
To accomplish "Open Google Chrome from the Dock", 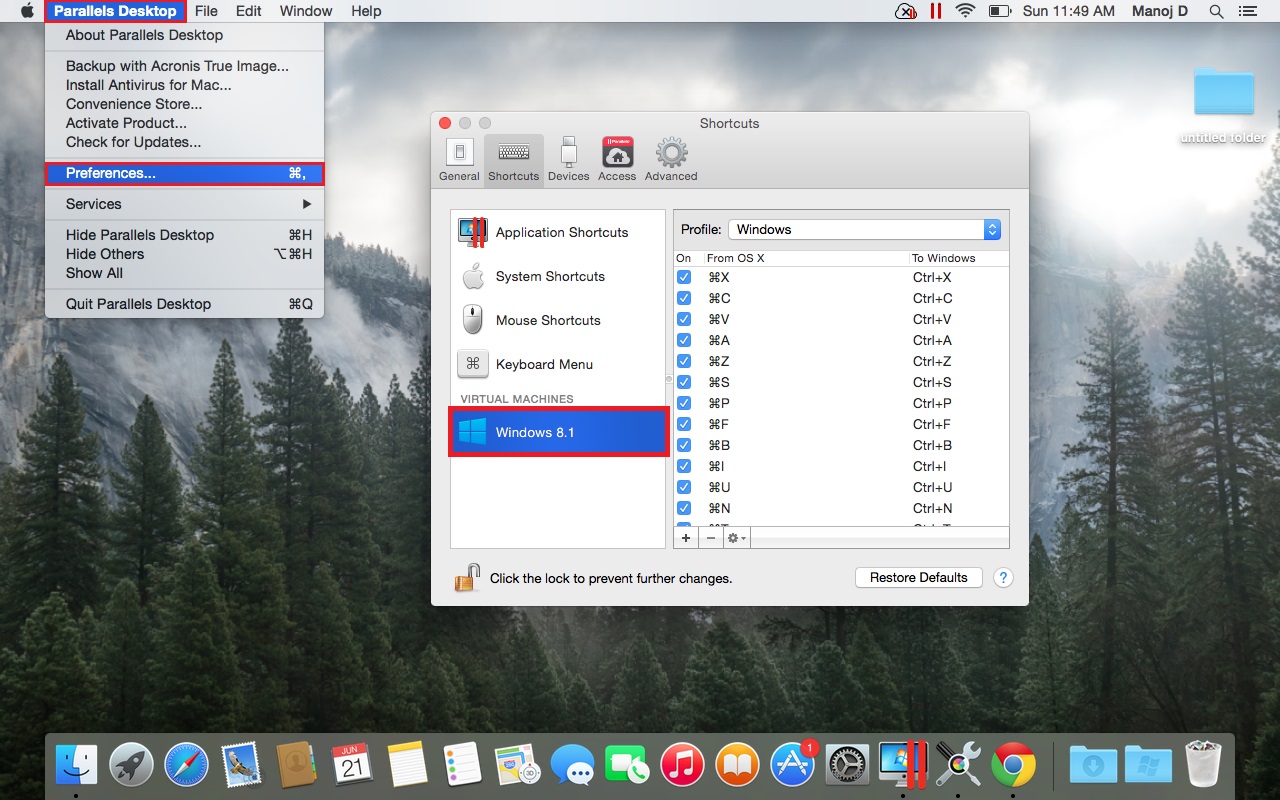I will coord(1013,766).
